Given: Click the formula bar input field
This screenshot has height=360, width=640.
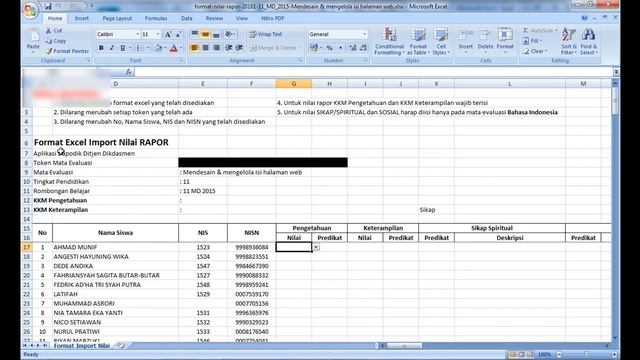Looking at the screenshot, I should 373,72.
